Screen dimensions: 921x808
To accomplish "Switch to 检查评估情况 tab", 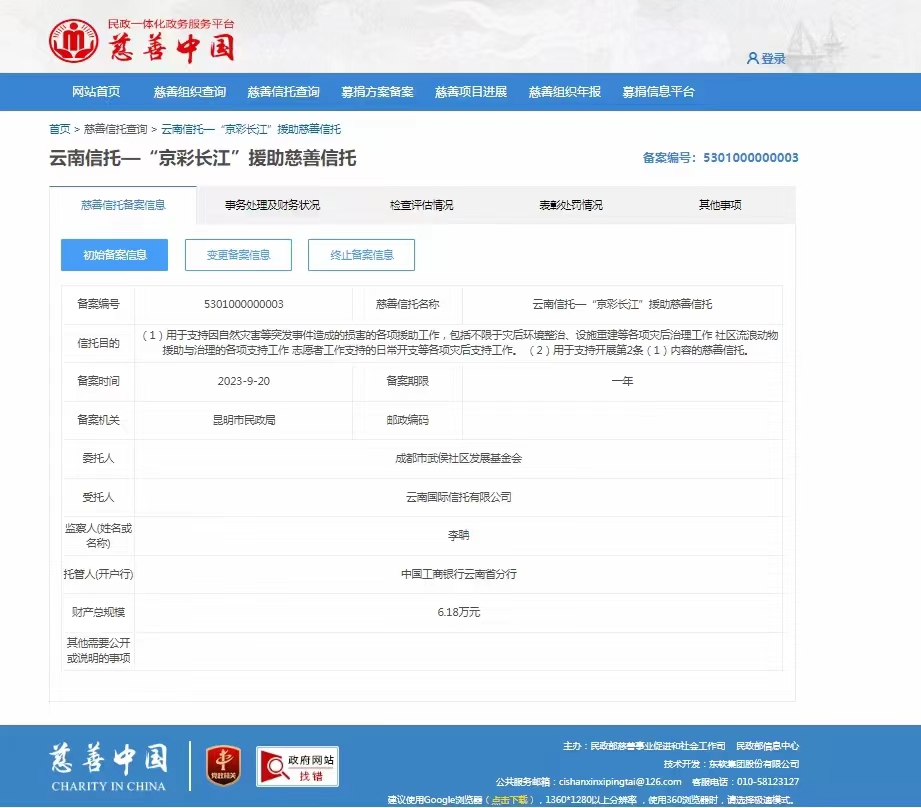I will click(421, 205).
